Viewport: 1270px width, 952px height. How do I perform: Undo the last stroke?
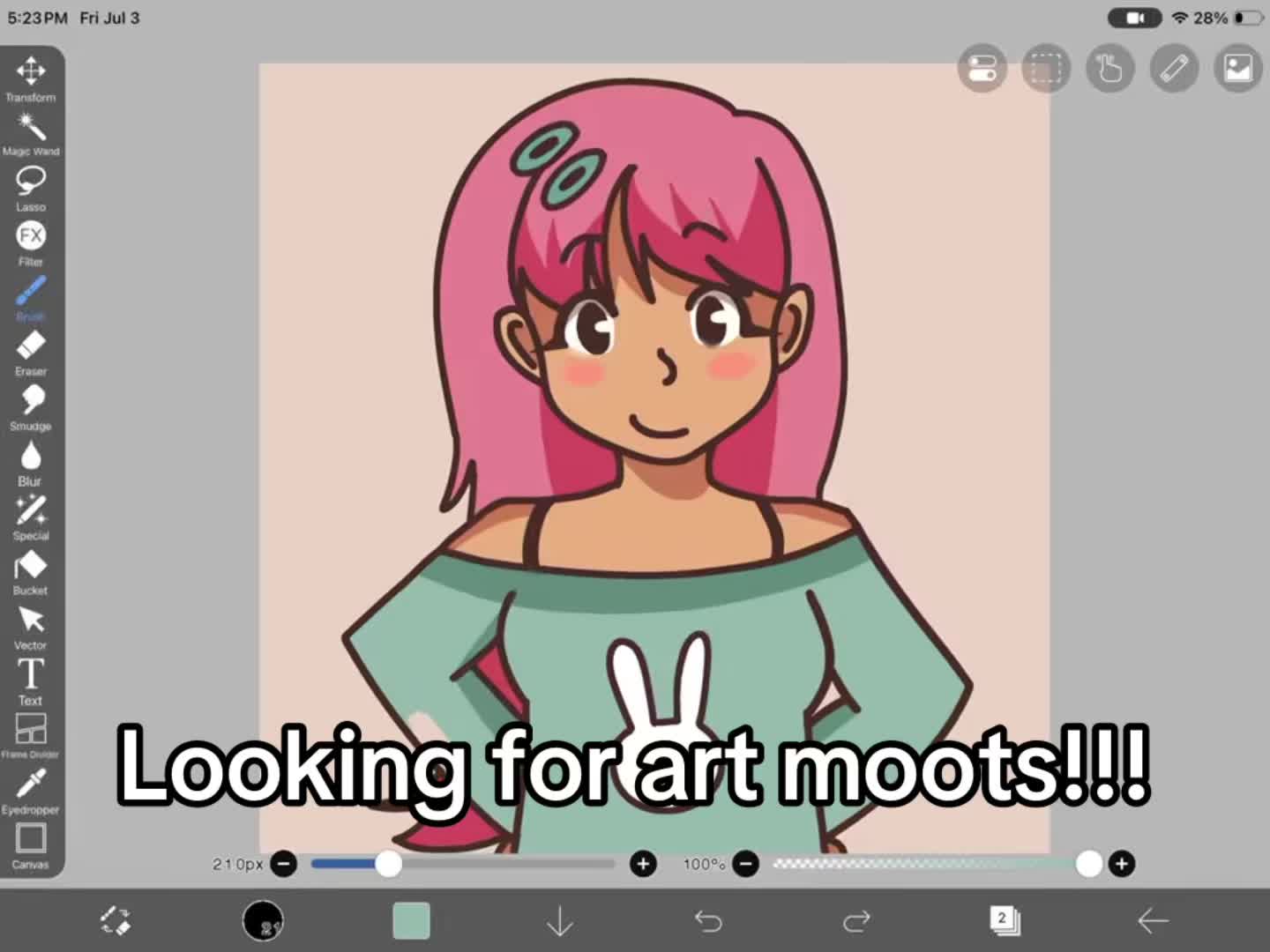click(708, 921)
